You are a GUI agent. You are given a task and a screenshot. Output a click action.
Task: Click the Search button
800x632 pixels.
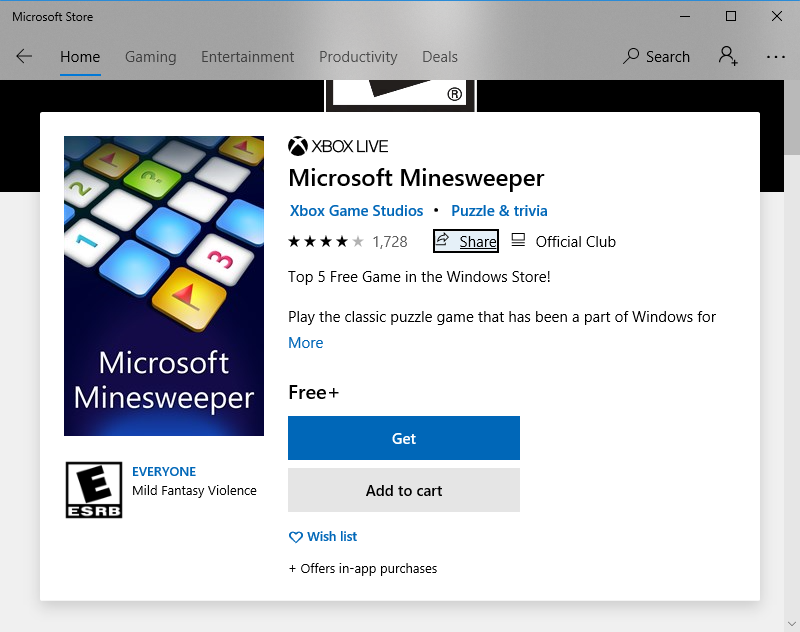656,56
